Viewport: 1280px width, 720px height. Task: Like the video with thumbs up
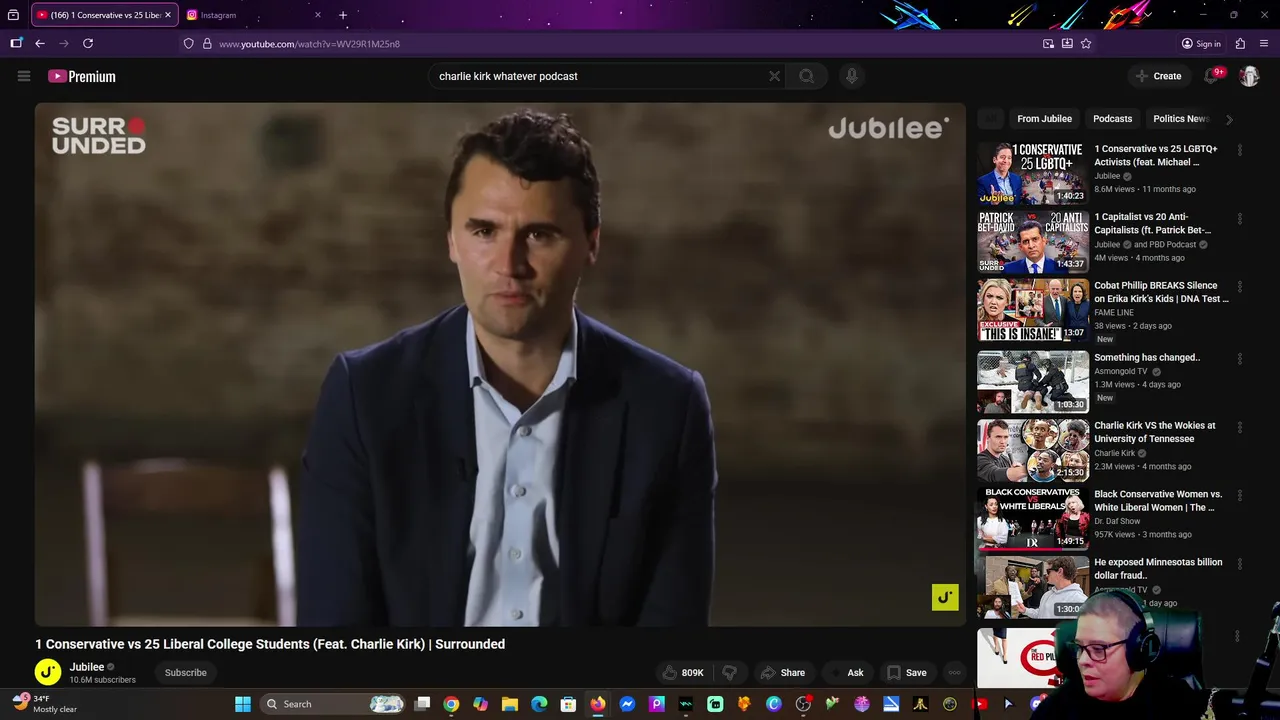683,673
